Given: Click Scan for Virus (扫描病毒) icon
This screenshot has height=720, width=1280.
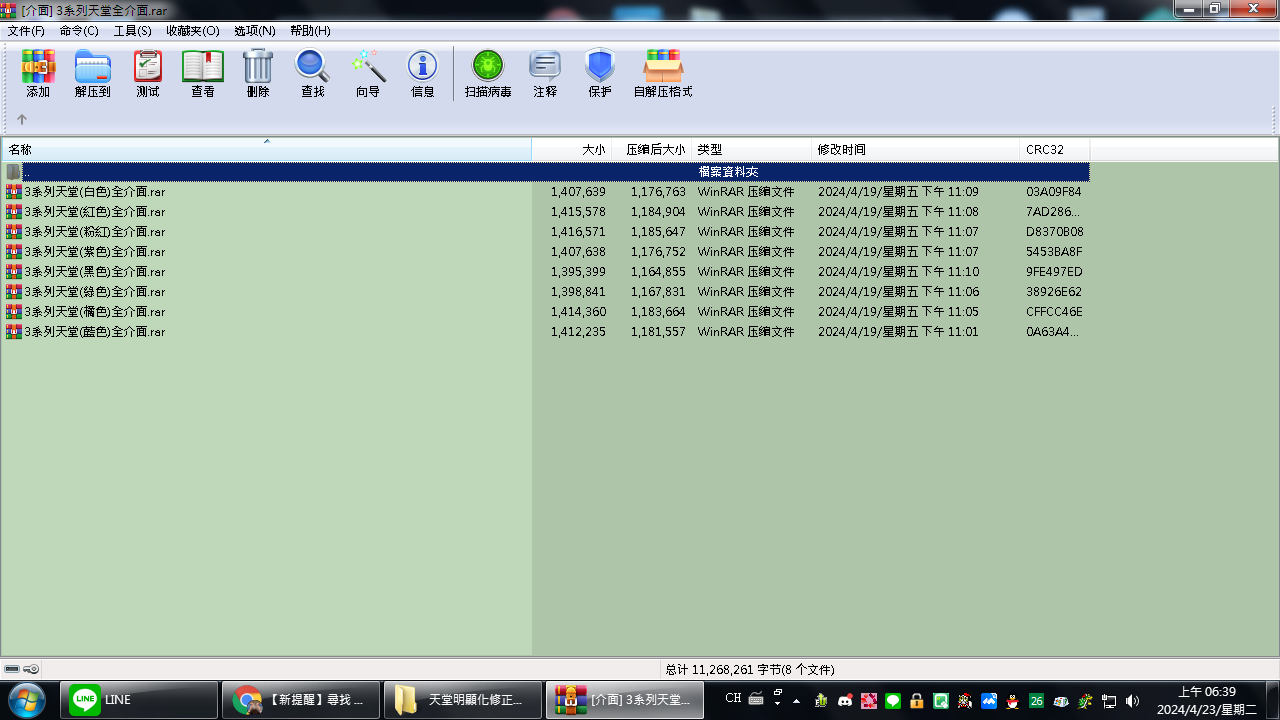Looking at the screenshot, I should tap(488, 74).
